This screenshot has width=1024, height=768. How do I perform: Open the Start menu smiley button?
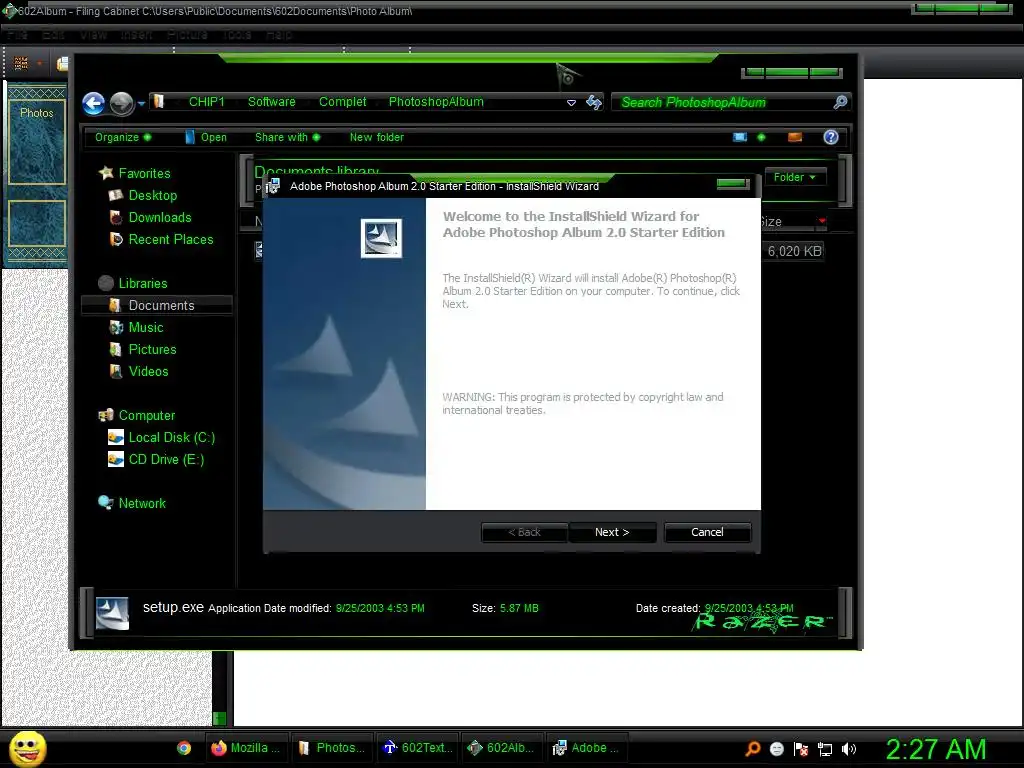click(27, 748)
